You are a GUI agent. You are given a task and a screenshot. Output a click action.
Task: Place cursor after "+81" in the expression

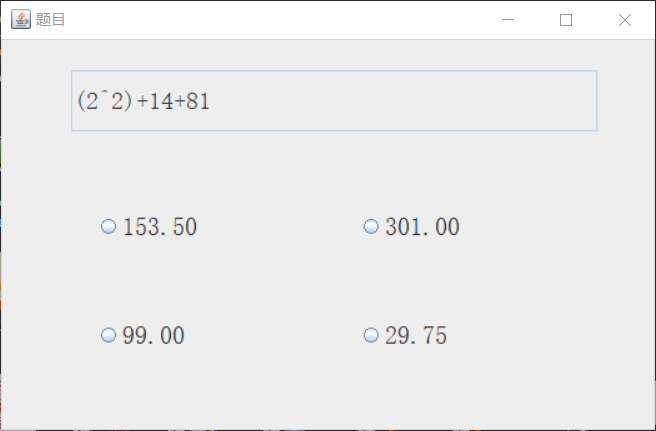click(211, 101)
